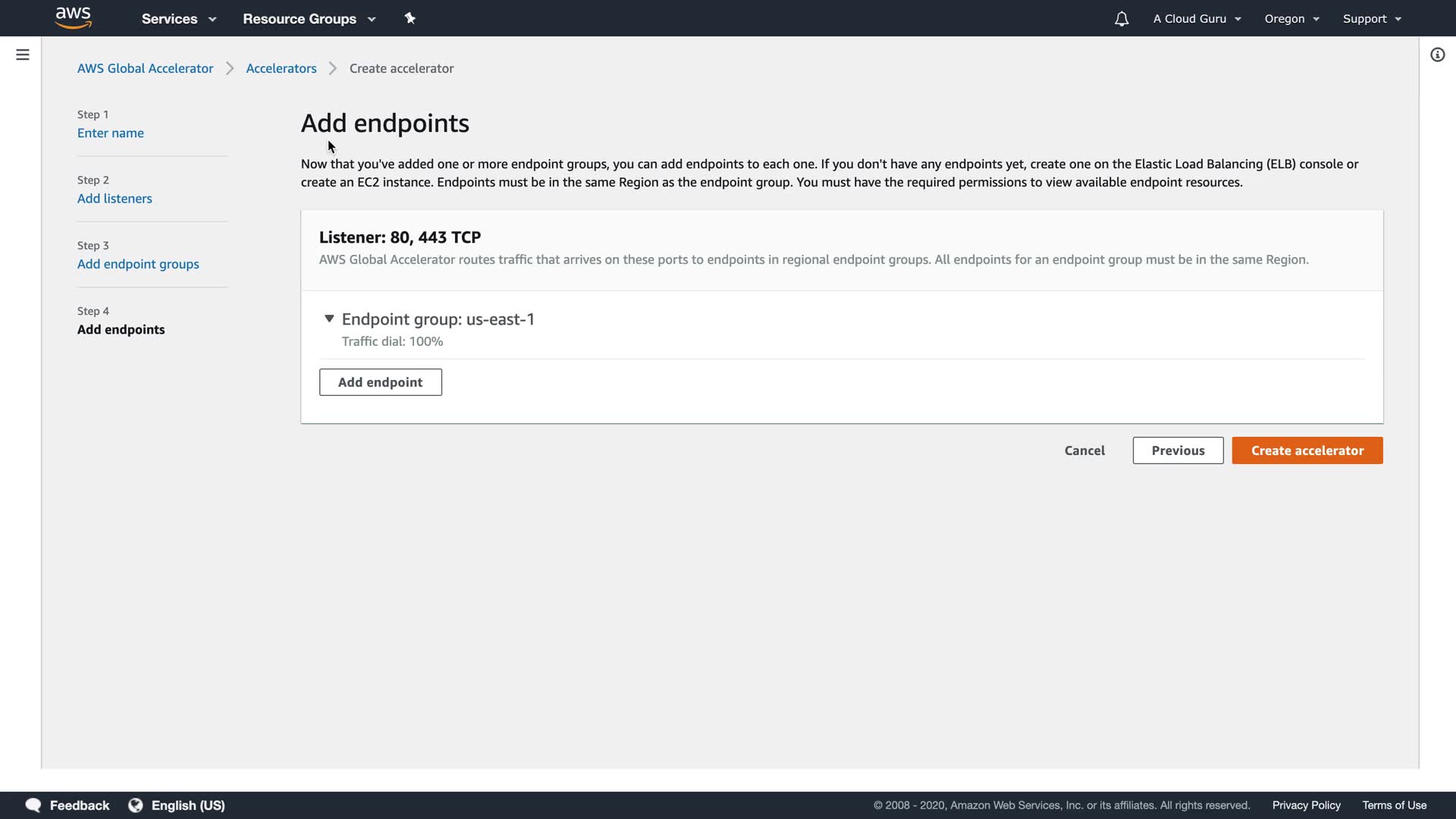Click the pin shortcut icon in navbar
This screenshot has height=819, width=1456.
tap(410, 18)
